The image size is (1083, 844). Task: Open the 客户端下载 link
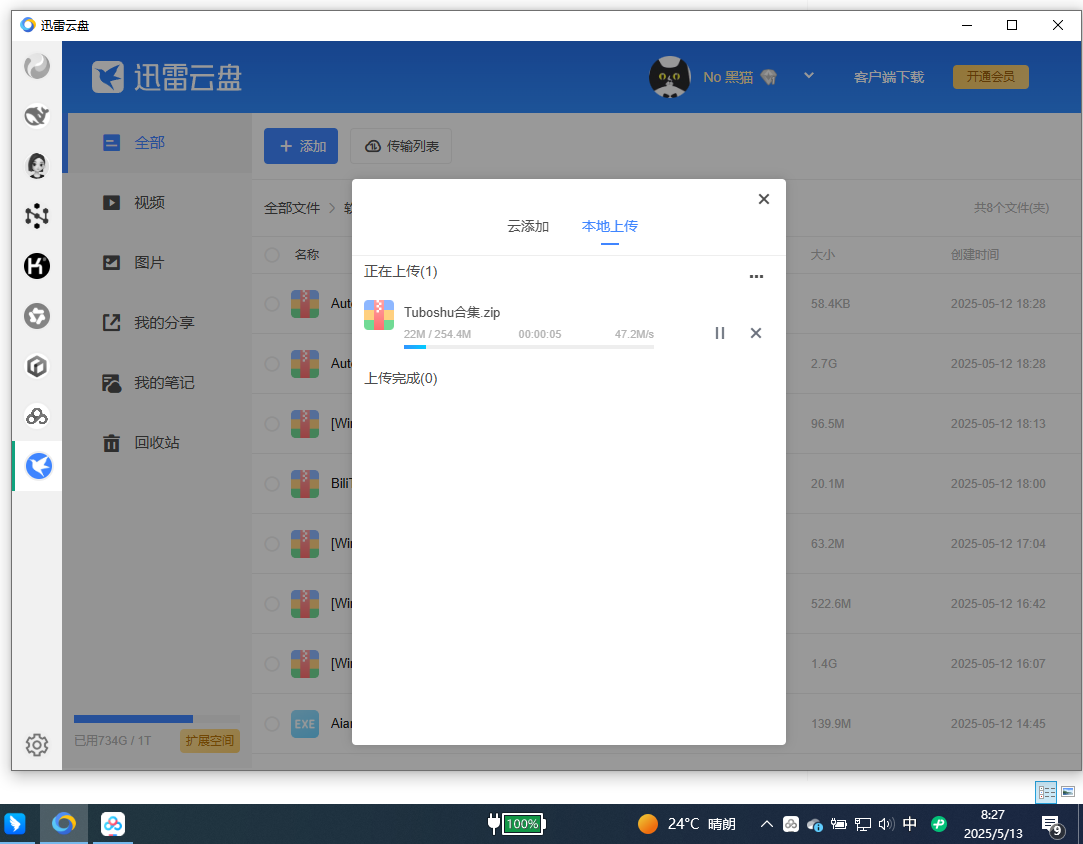[x=888, y=77]
